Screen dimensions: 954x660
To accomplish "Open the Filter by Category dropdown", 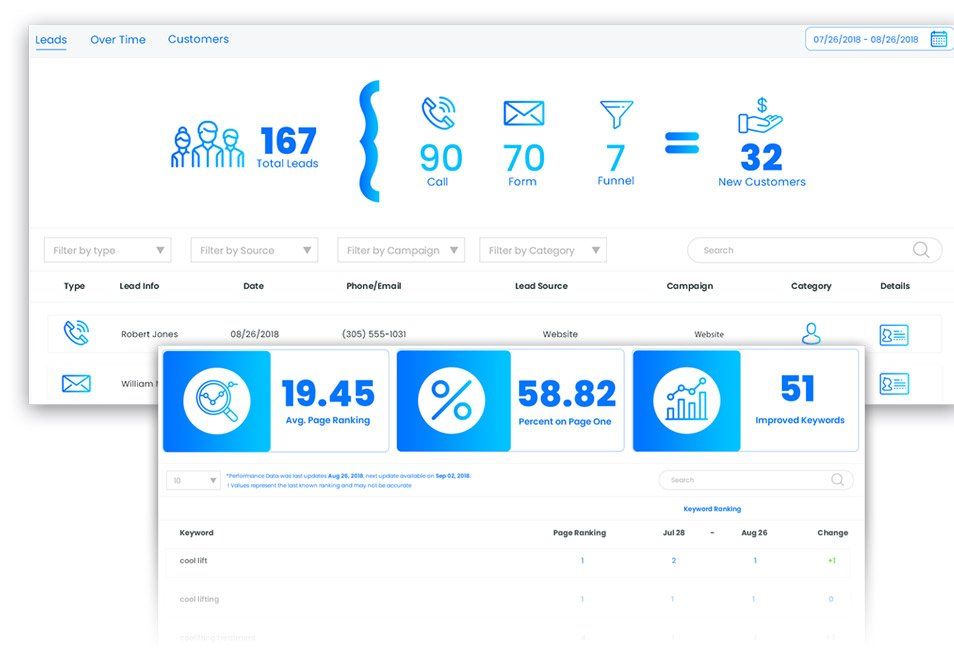I will pos(543,250).
